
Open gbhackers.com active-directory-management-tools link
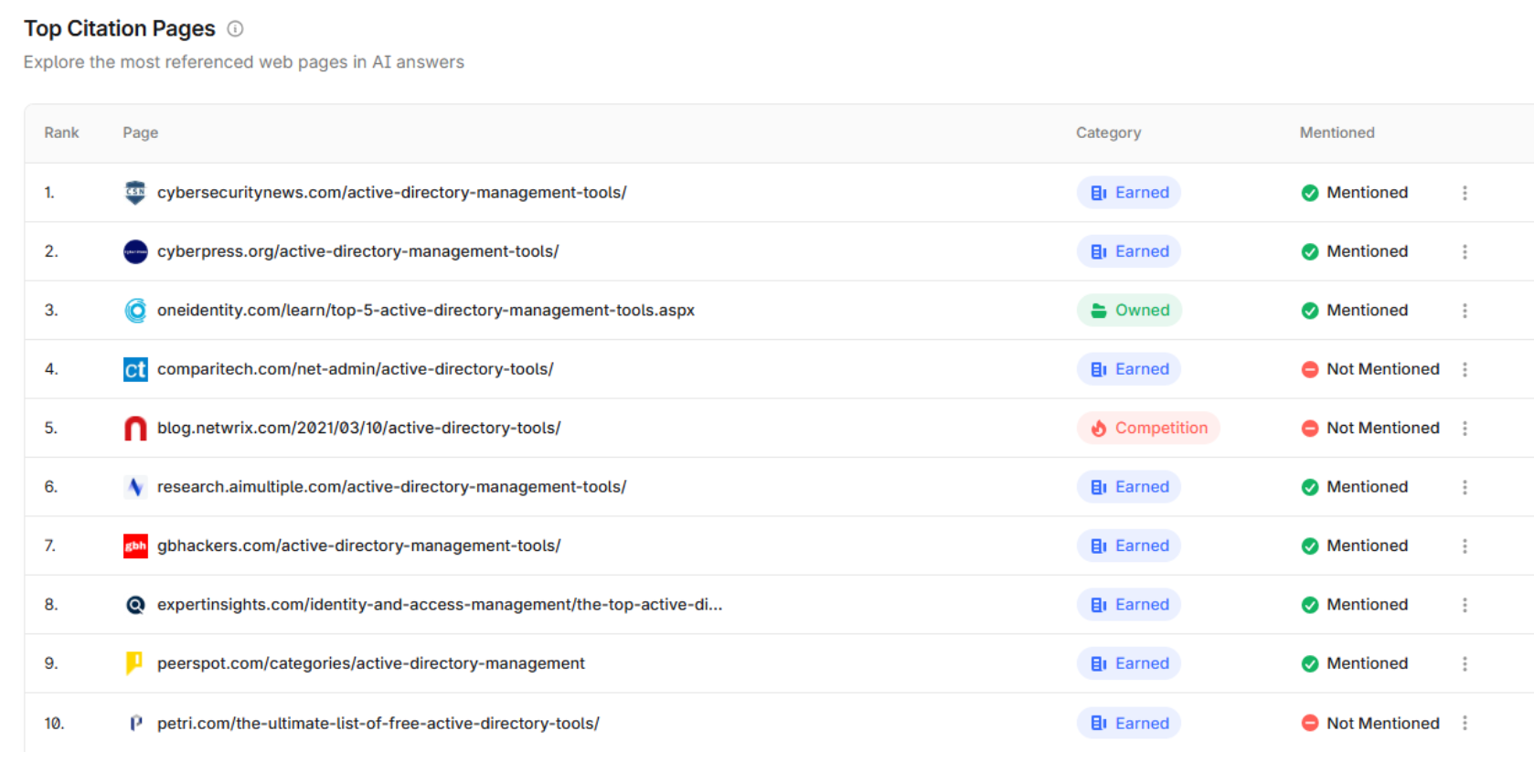pos(358,546)
